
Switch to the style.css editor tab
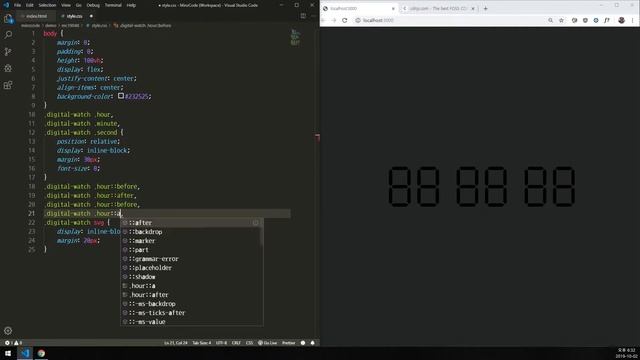pyautogui.click(x=75, y=16)
